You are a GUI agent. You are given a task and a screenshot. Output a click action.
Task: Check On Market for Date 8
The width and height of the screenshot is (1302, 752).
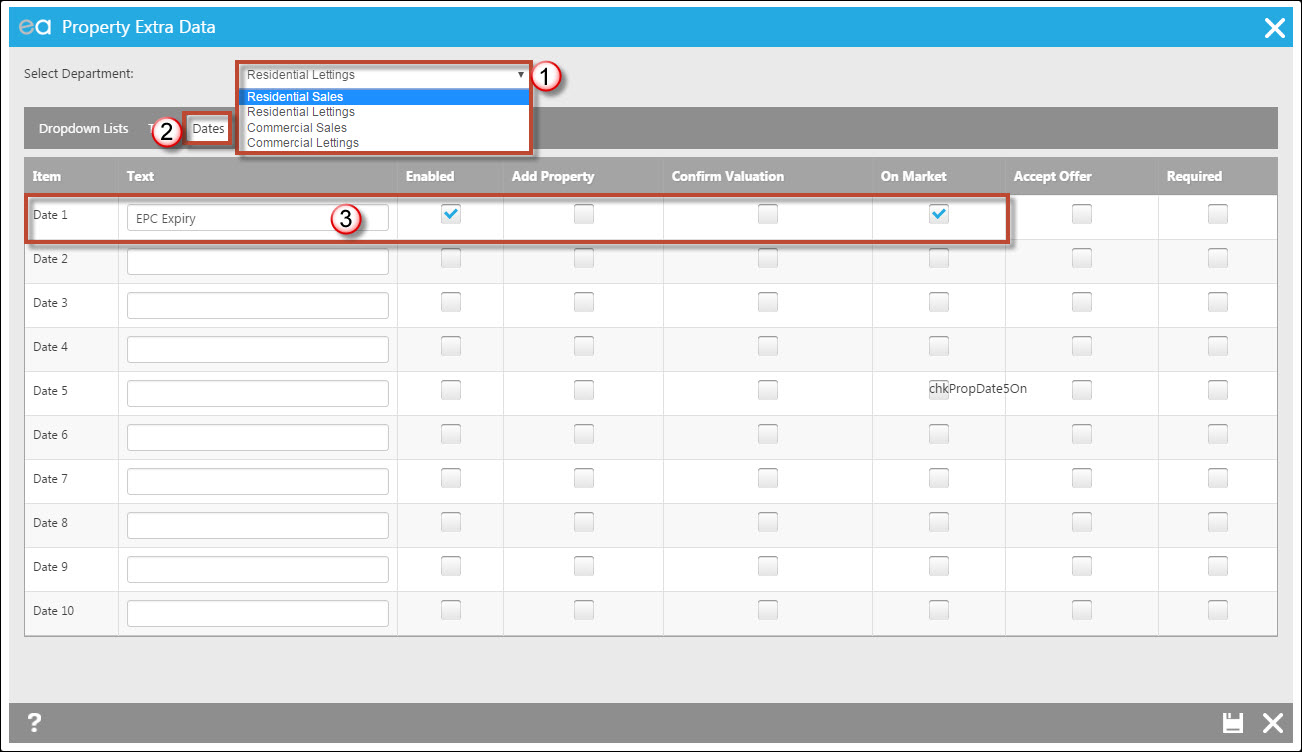pos(938,522)
